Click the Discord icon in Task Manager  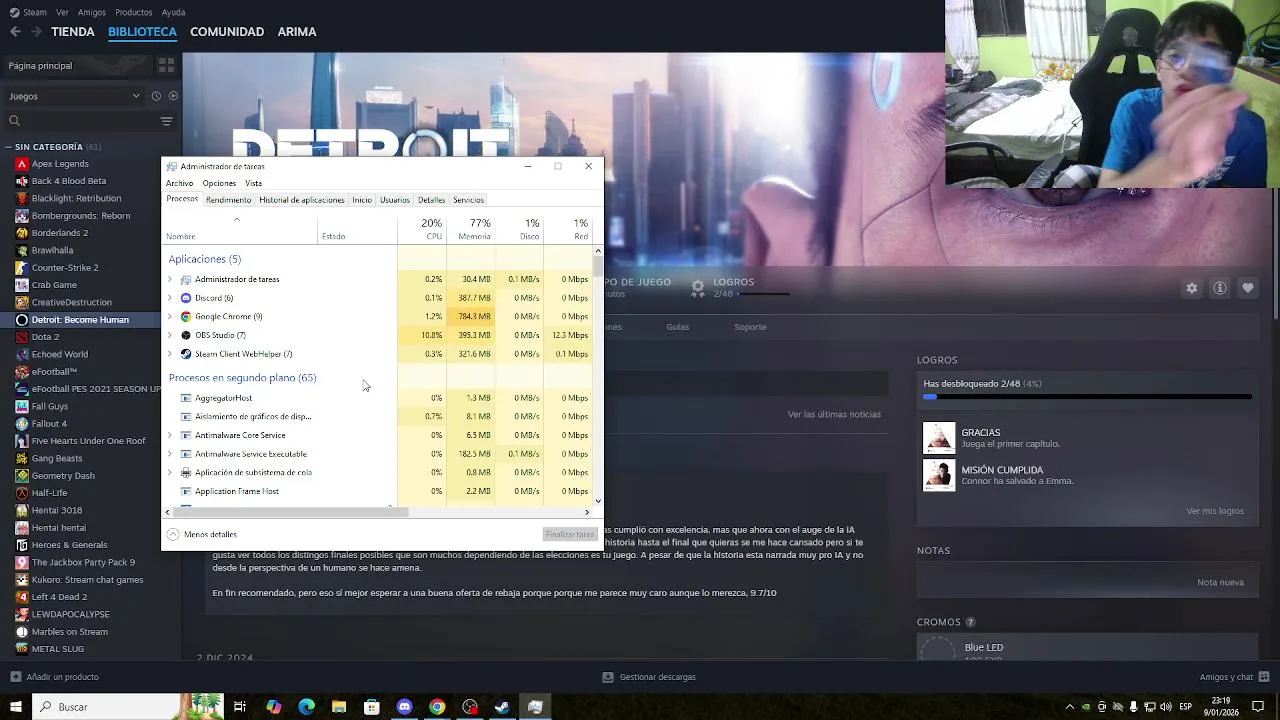186,298
